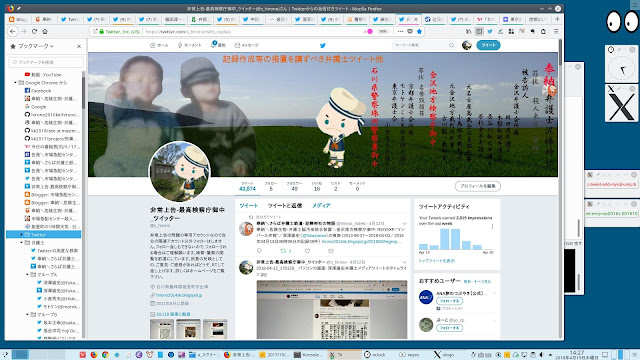The height and width of the screenshot is (360, 640).
Task: Open Moments (モーメント) in Twitter header
Action: click(x=189, y=45)
